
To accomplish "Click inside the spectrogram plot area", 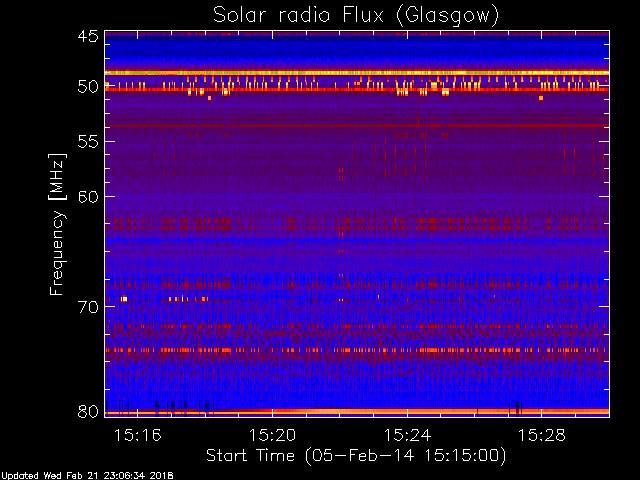I will pyautogui.click(x=357, y=224).
